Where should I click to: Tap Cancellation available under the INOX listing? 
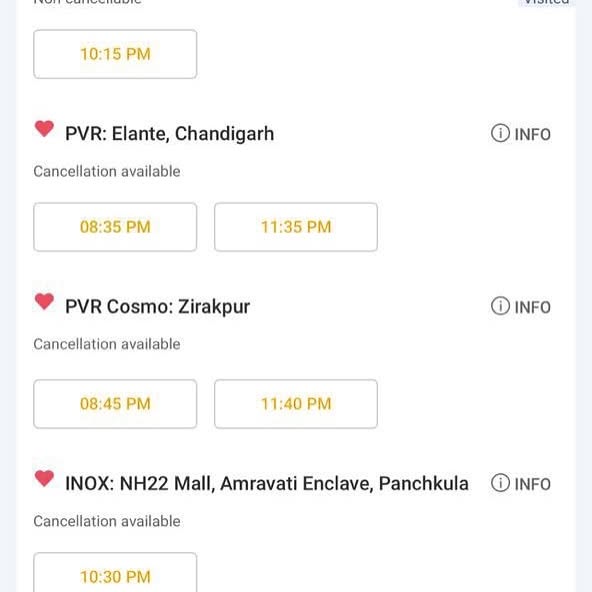[x=107, y=521]
